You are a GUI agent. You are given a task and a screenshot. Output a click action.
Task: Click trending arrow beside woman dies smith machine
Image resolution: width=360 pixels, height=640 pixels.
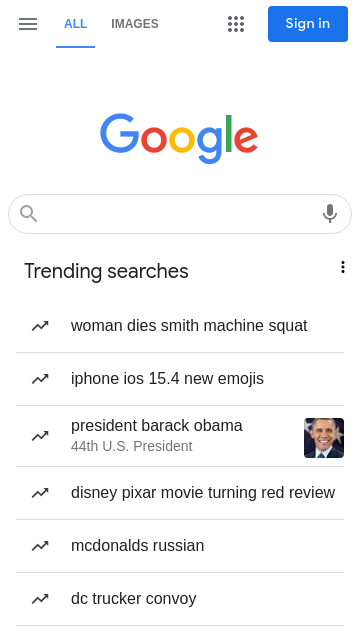(x=40, y=326)
